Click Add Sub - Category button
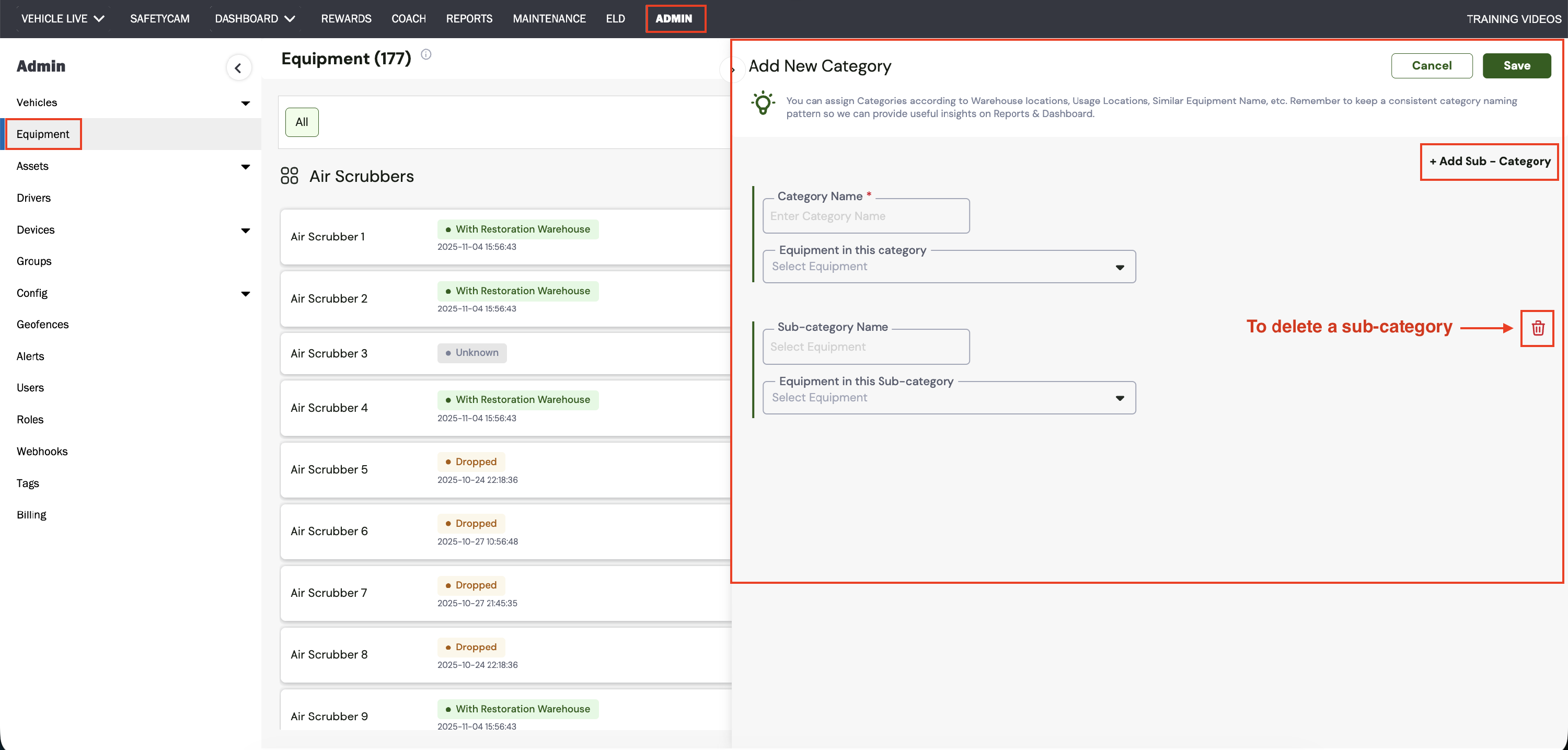1568x750 pixels. (1489, 161)
